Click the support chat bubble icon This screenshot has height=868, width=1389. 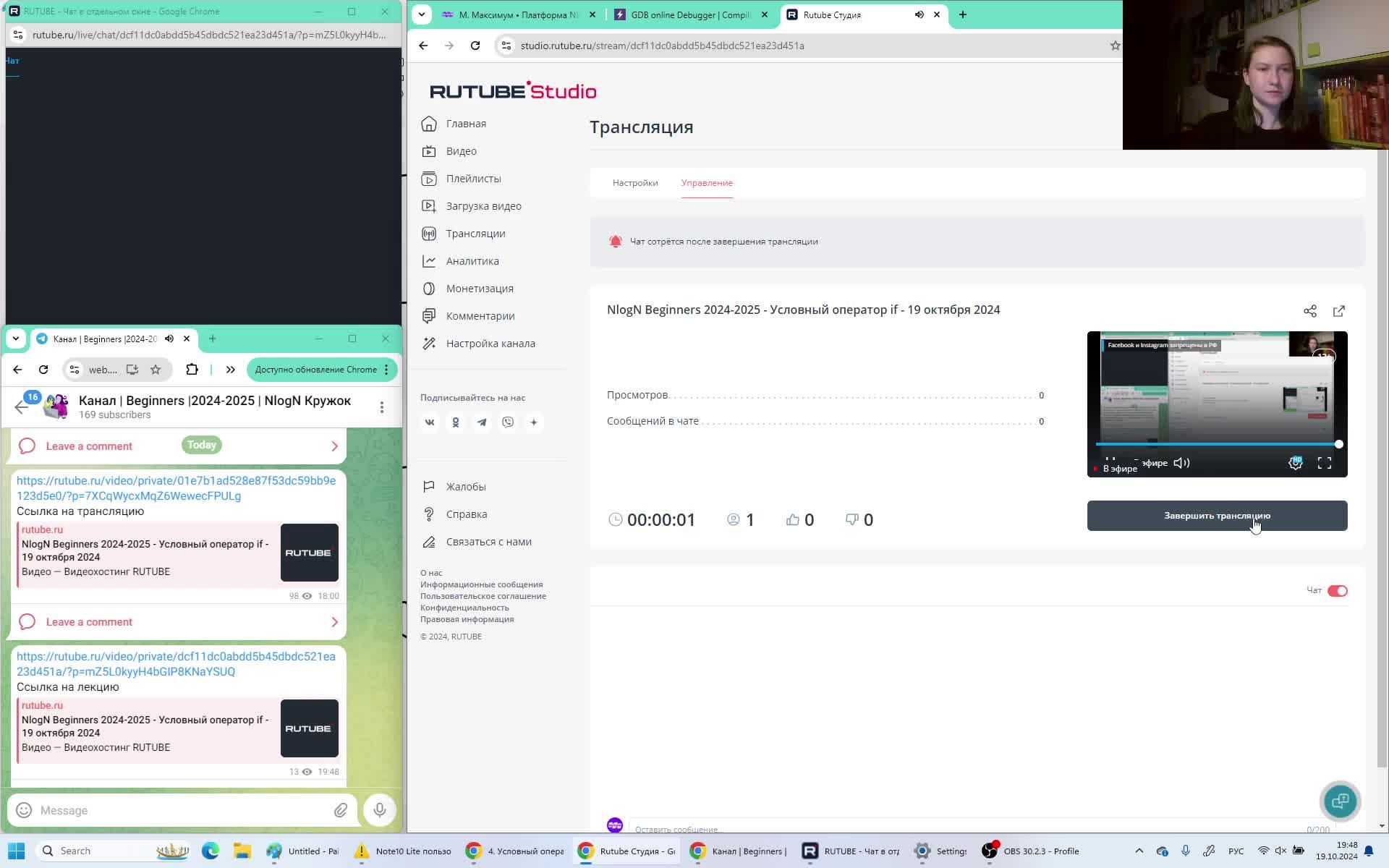click(1340, 801)
